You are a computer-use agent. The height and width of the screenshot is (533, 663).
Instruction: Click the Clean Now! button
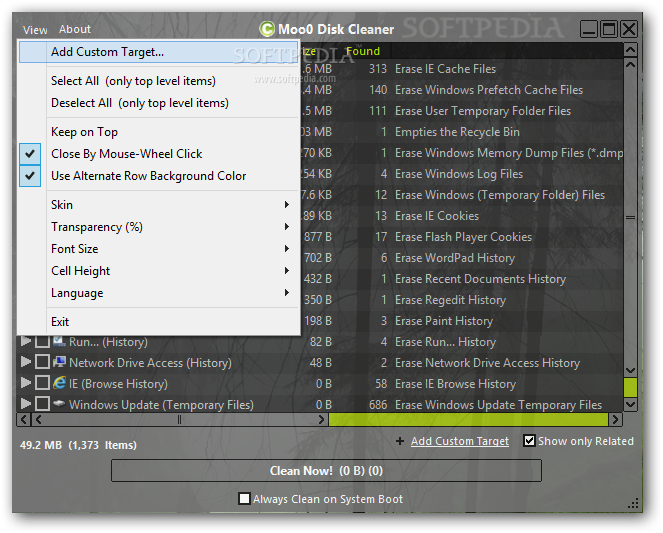click(326, 470)
